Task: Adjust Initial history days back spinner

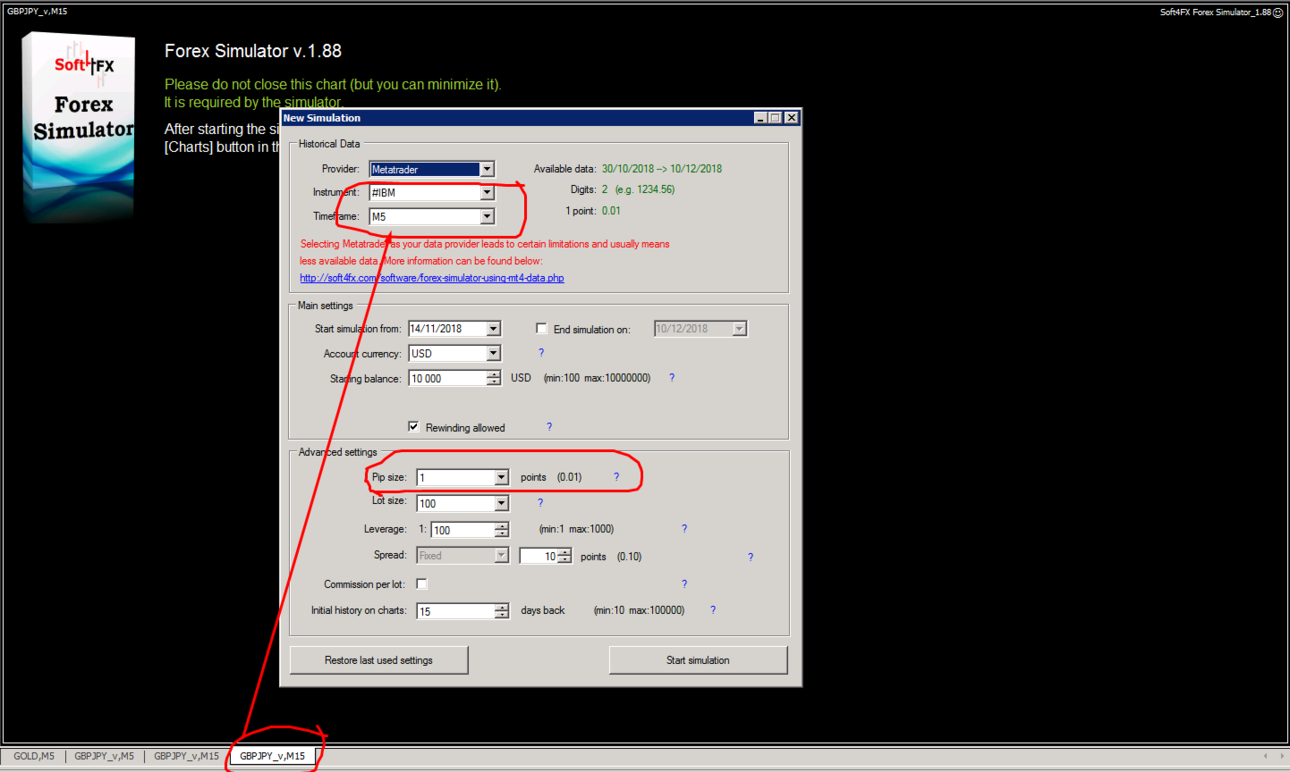Action: tap(502, 611)
